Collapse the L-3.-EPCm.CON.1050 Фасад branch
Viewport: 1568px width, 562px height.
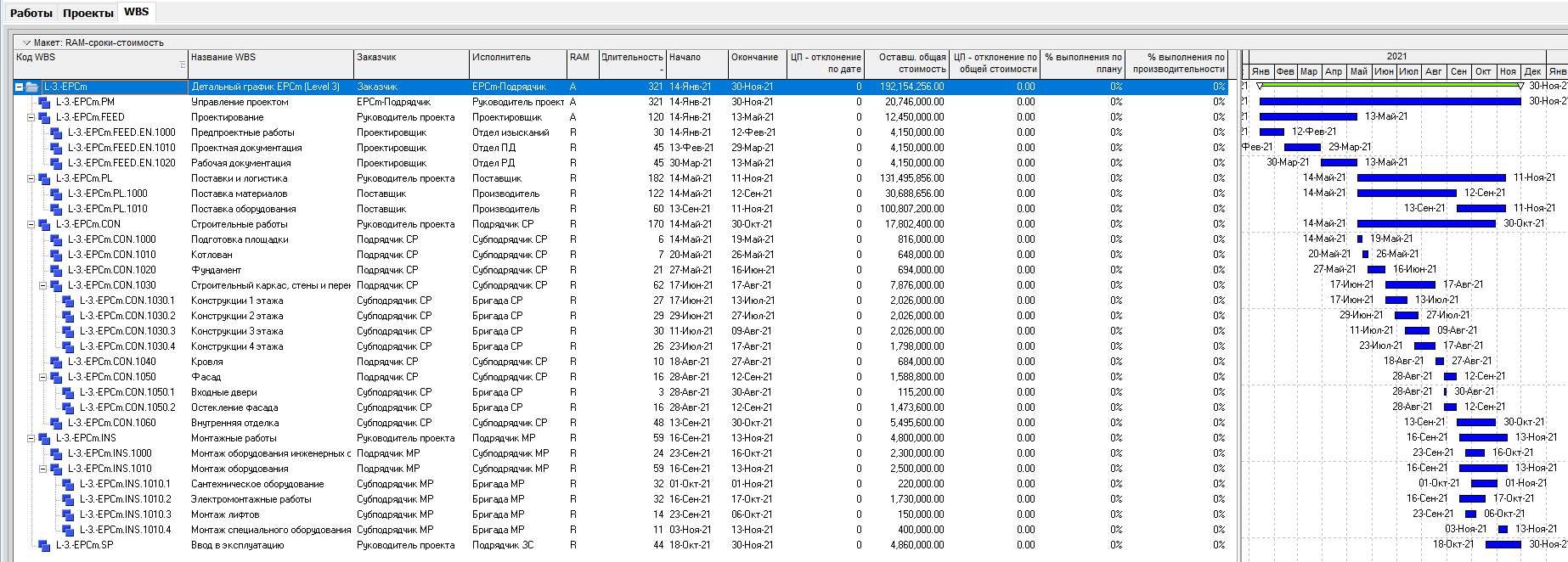tap(42, 377)
